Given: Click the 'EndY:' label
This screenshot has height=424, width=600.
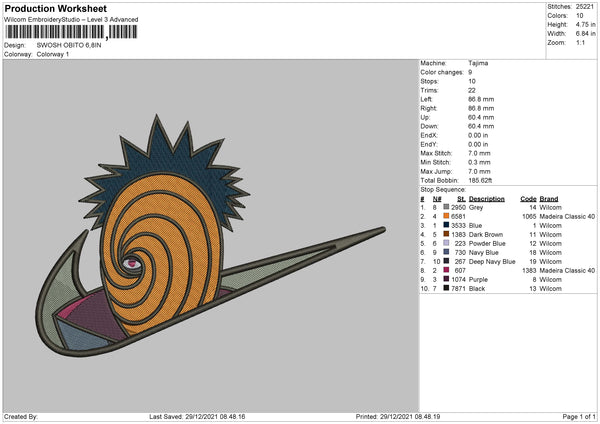Looking at the screenshot, I should 429,144.
